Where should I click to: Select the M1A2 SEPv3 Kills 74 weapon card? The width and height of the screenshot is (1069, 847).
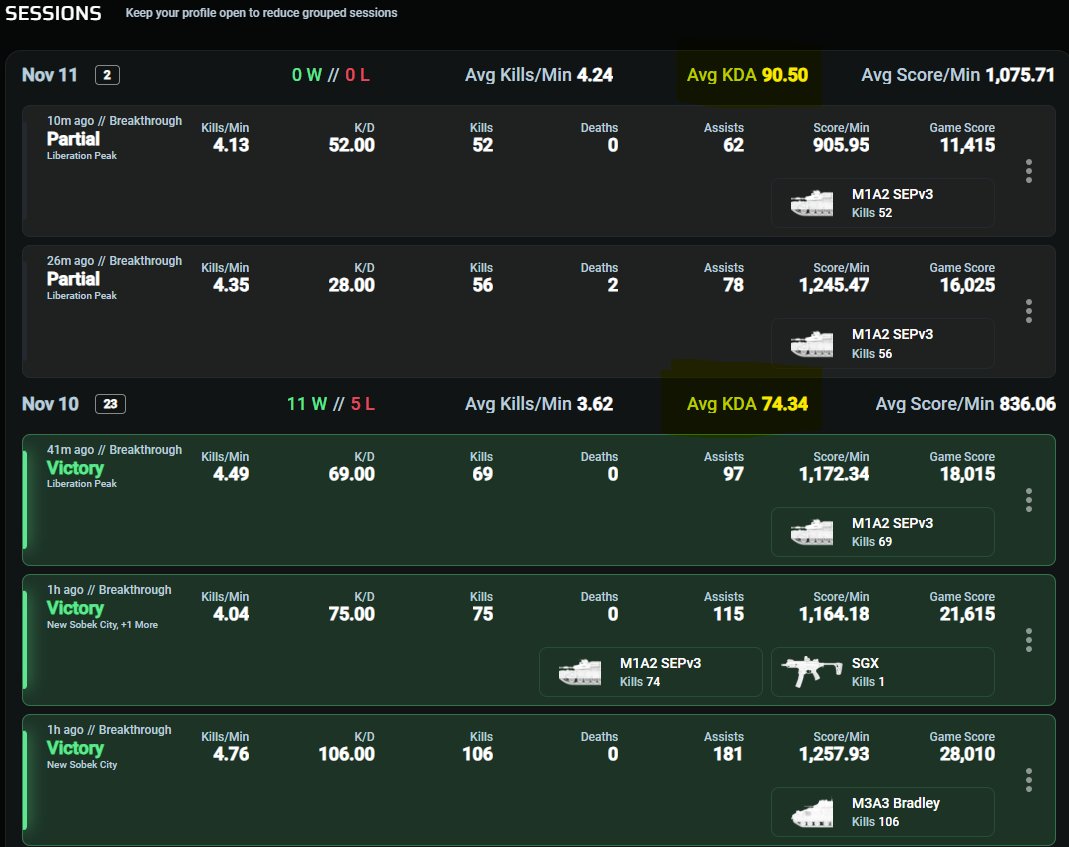point(650,672)
